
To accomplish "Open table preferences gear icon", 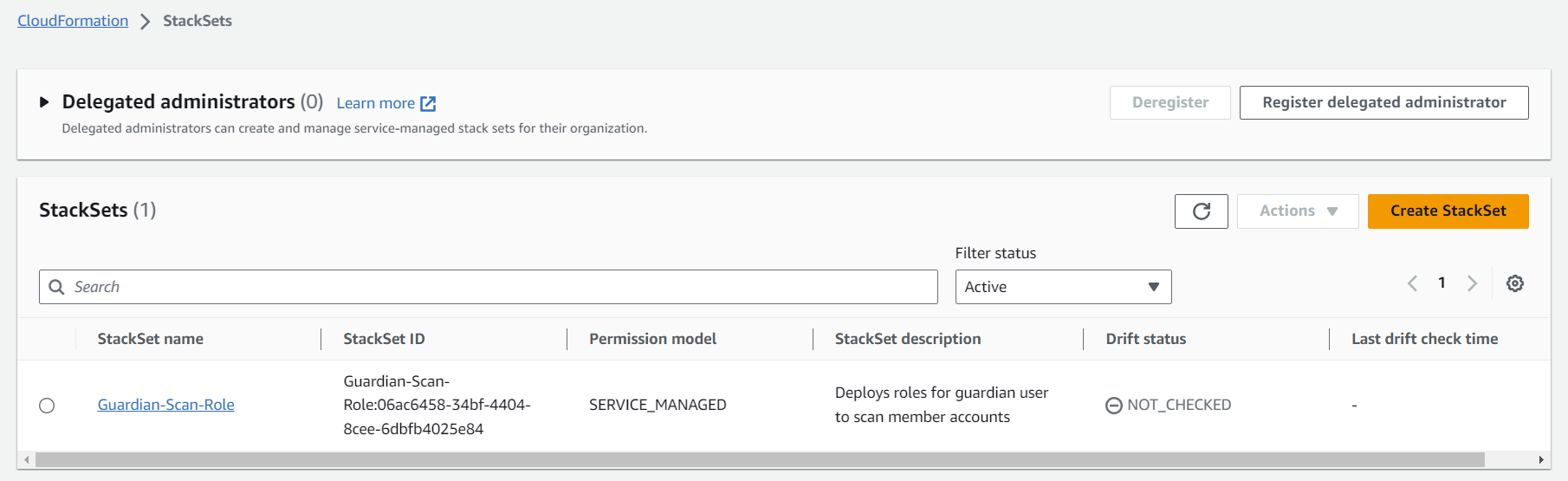I will pyautogui.click(x=1514, y=283).
